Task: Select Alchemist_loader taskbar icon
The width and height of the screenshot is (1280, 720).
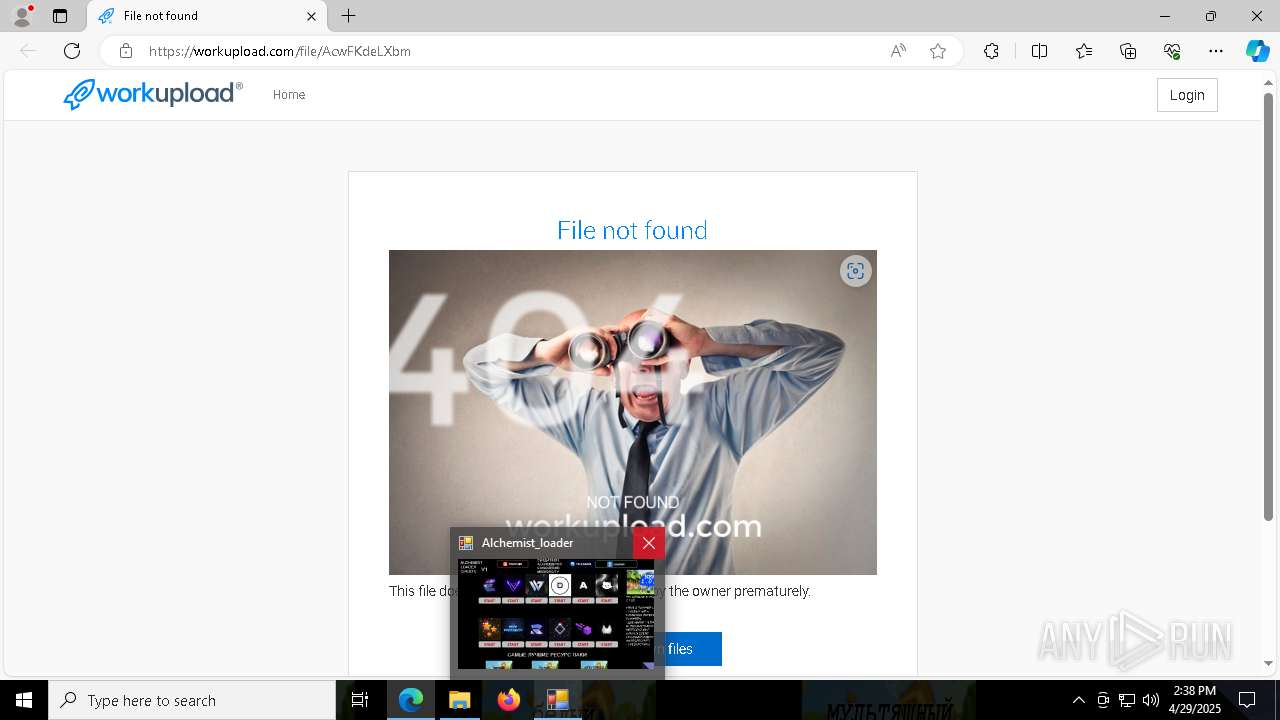Action: [557, 700]
